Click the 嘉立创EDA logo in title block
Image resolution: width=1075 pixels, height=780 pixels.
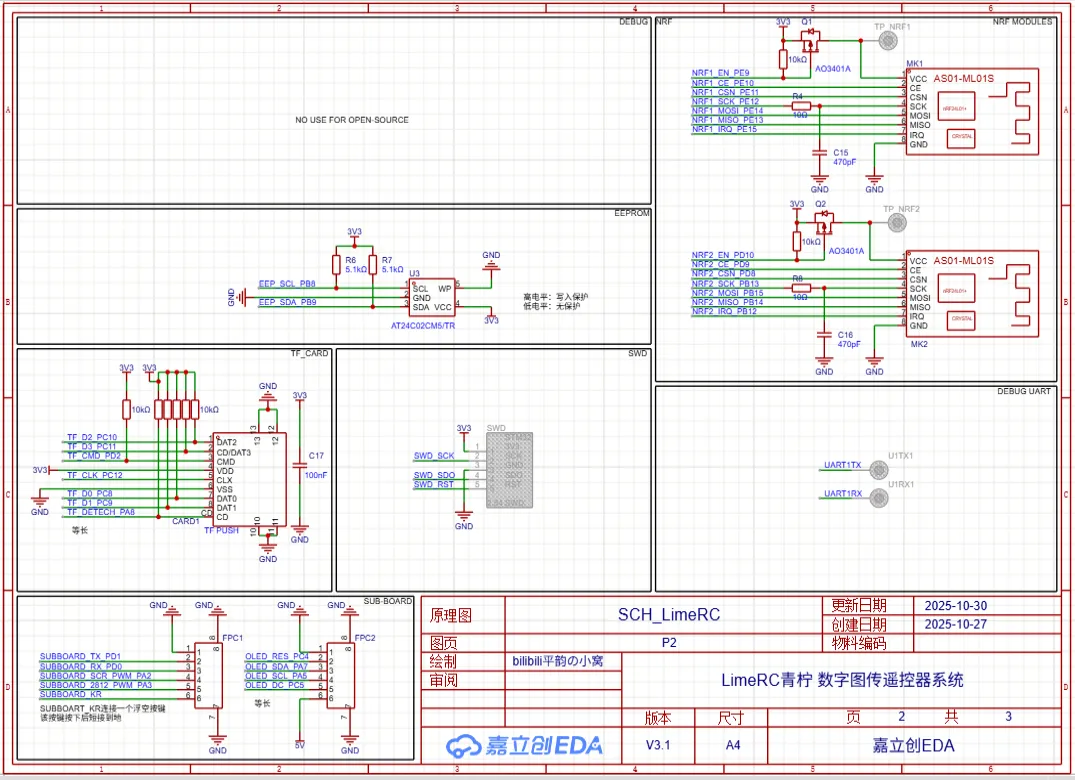[524, 745]
